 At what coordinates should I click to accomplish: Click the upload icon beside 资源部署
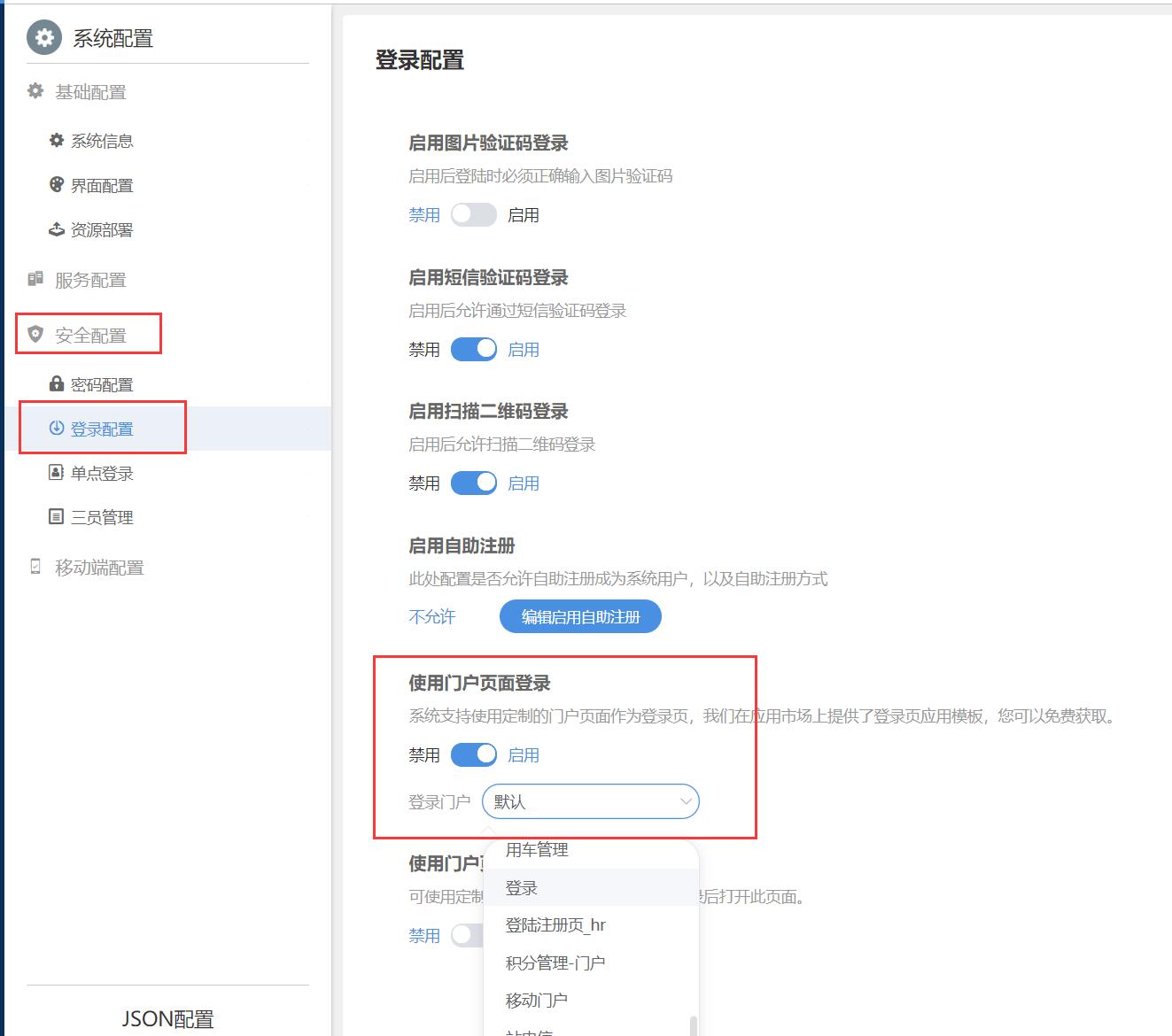[56, 229]
